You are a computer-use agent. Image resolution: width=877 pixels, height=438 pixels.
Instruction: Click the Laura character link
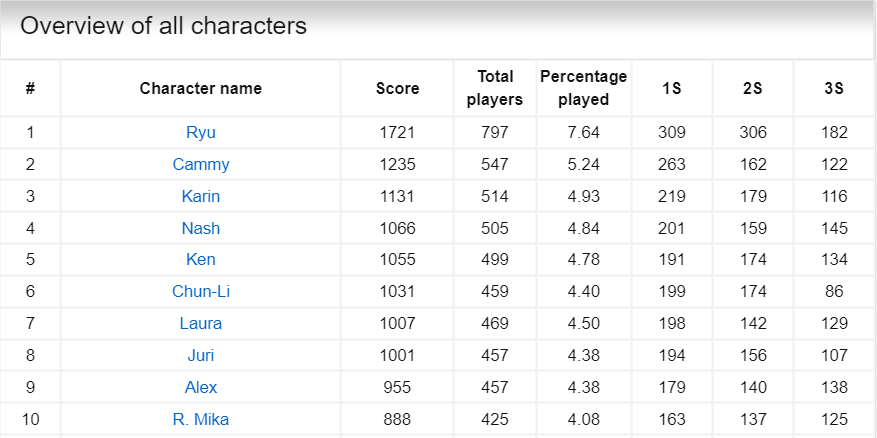(x=201, y=323)
